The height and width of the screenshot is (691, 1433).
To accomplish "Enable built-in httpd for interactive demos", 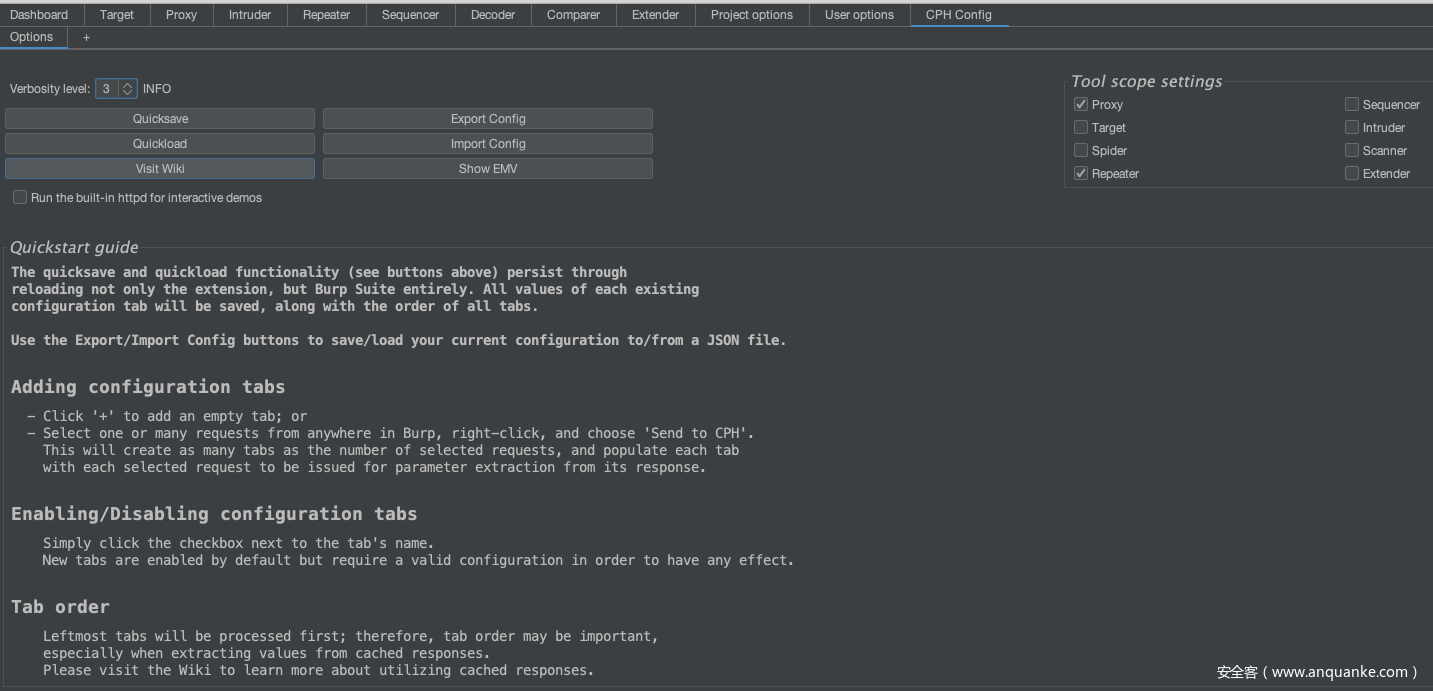I will tap(20, 198).
